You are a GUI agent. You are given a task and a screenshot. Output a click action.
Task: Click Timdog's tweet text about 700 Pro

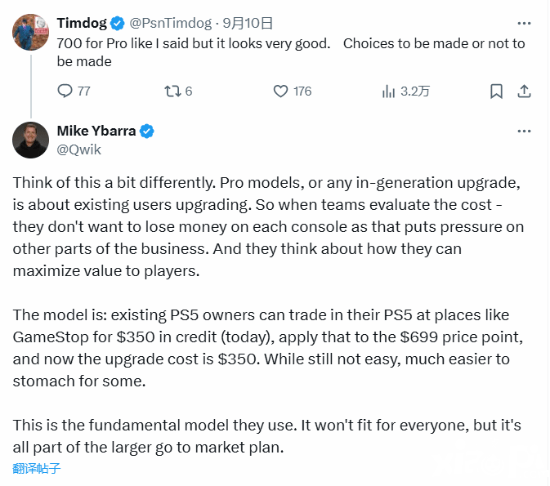click(291, 52)
